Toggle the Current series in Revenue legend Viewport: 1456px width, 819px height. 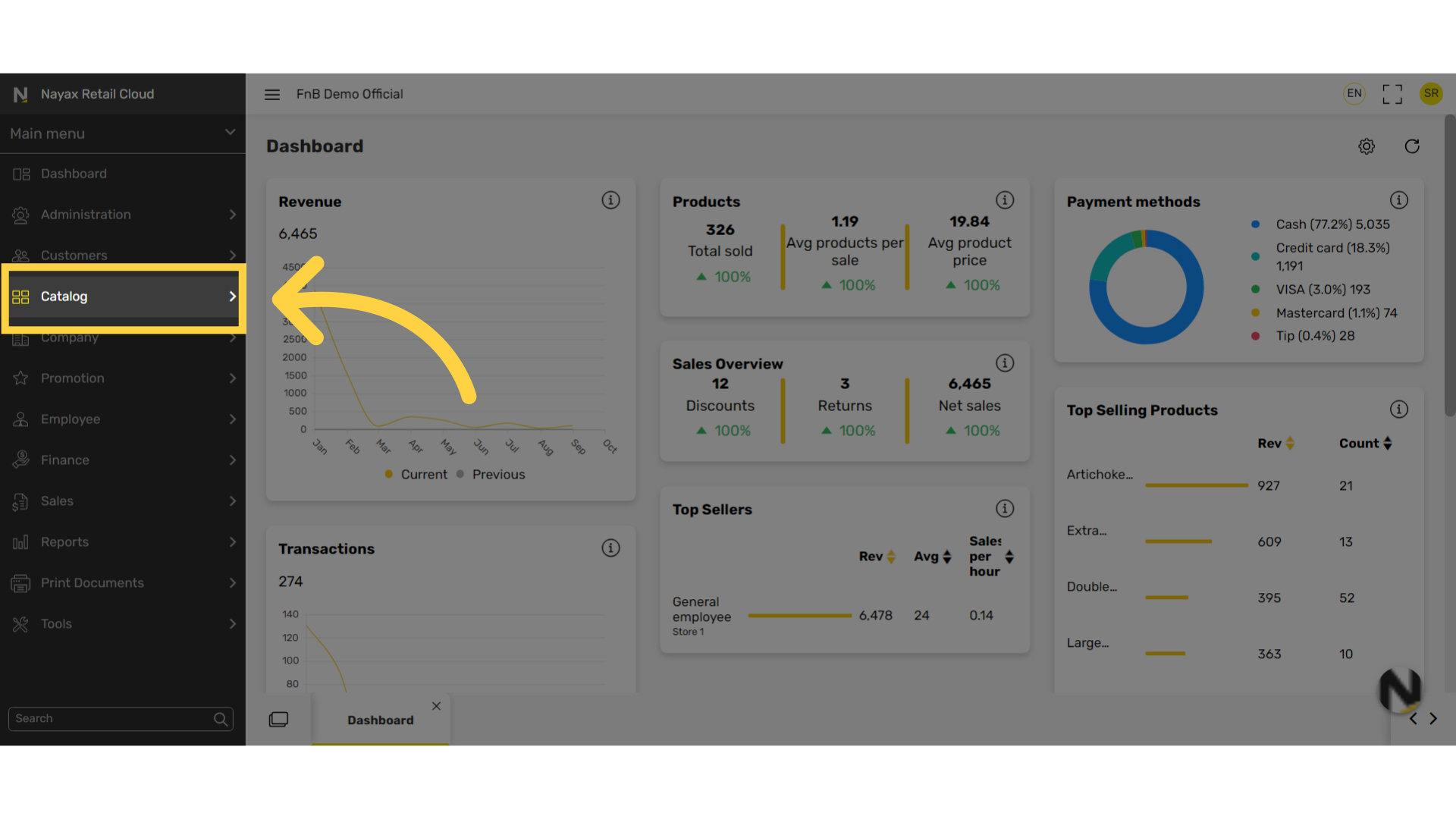pyautogui.click(x=416, y=474)
